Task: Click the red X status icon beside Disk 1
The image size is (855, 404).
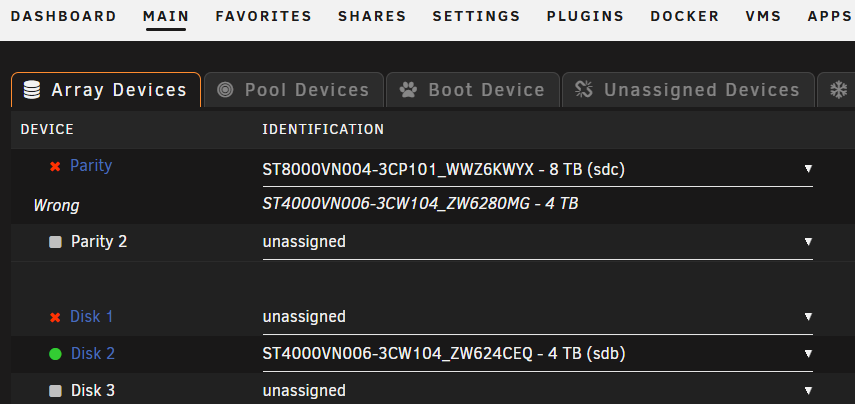Action: coord(55,317)
